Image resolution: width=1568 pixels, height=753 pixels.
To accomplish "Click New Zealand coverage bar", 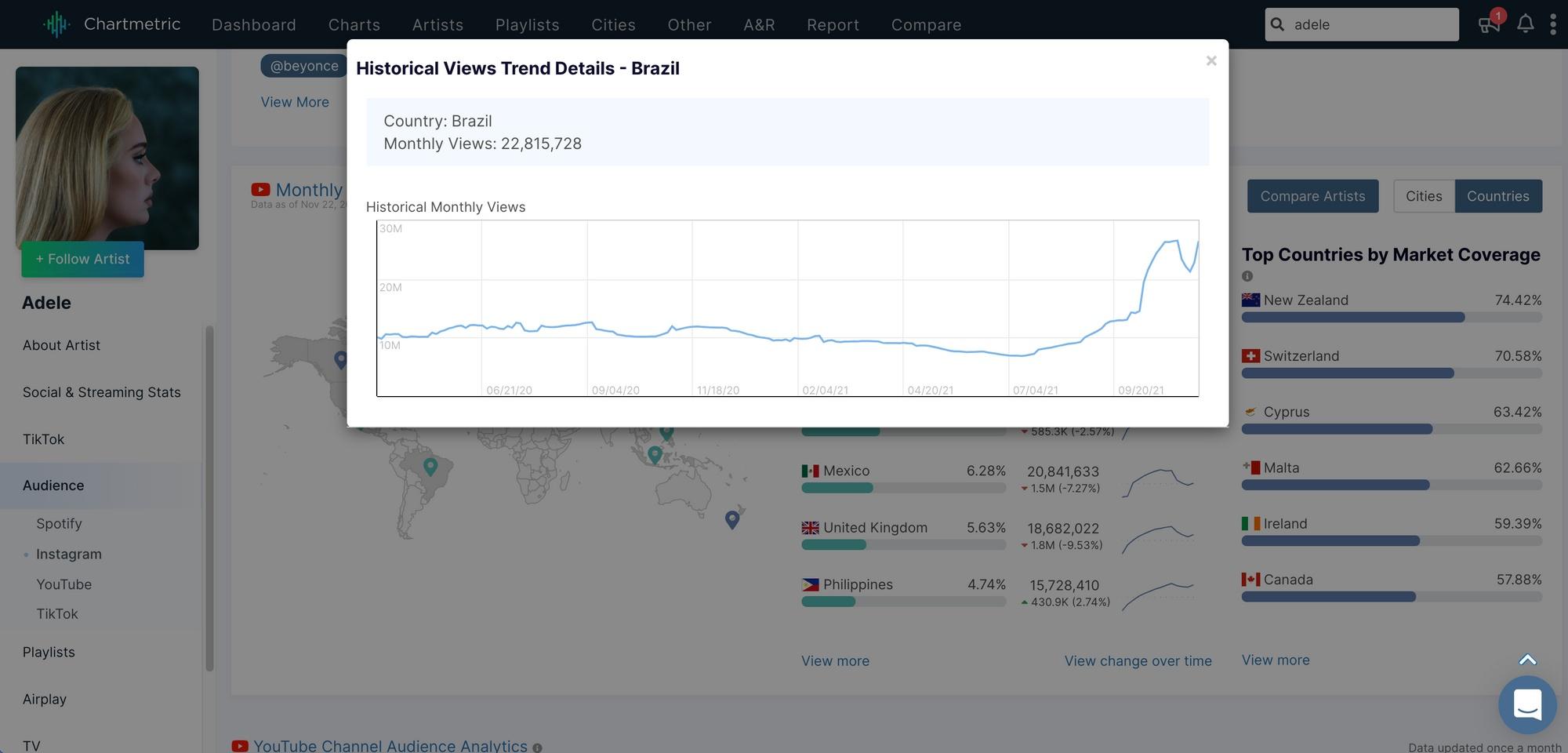I will point(1392,317).
